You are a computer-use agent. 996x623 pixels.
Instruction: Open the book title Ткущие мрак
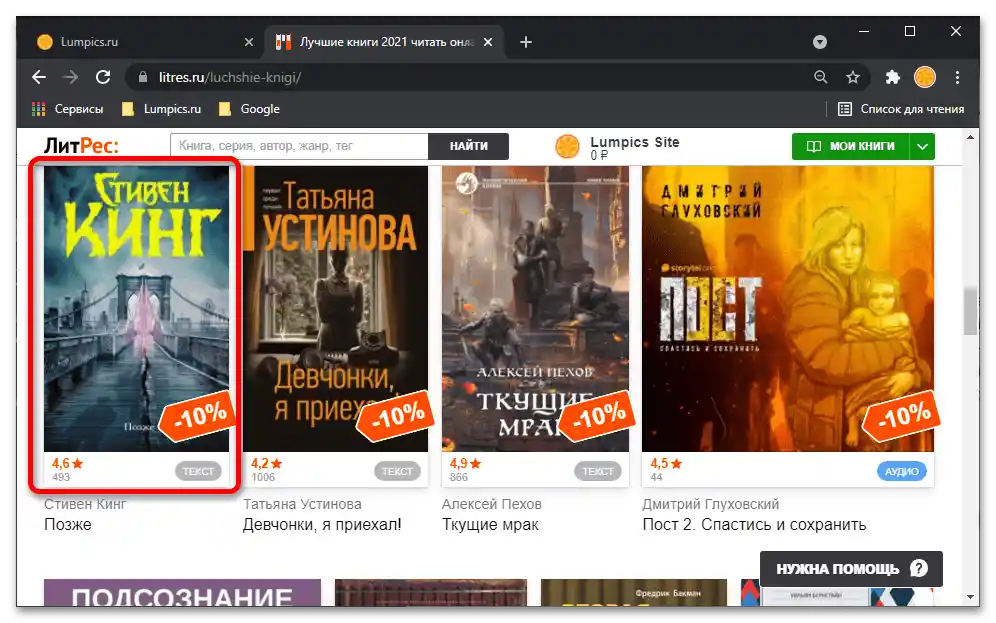pyautogui.click(x=490, y=525)
